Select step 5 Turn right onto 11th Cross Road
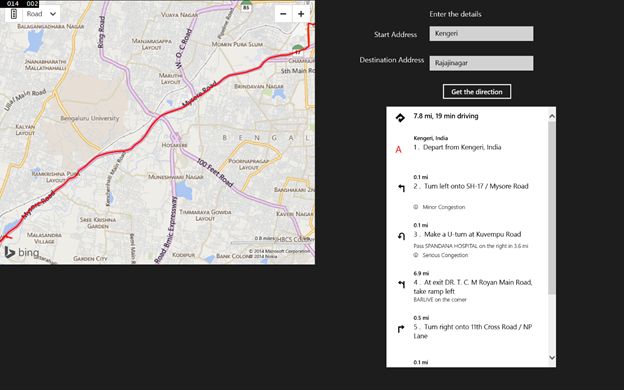Image resolution: width=624 pixels, height=390 pixels. pos(472,331)
